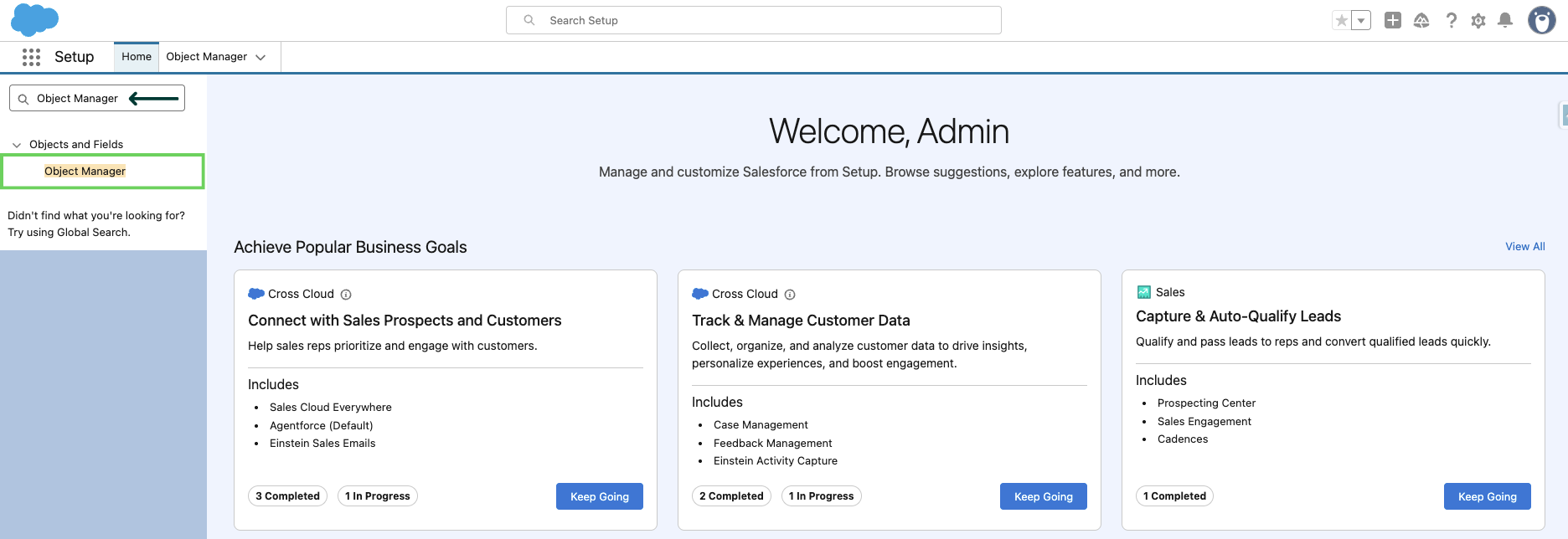Click Sales Engagement list item
This screenshot has width=1568, height=539.
pos(1204,422)
